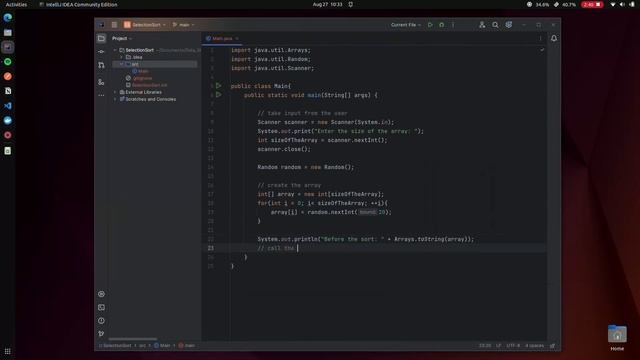Place cursor on 'Random random = new Random();' line
The width and height of the screenshot is (640, 360).
305,167
